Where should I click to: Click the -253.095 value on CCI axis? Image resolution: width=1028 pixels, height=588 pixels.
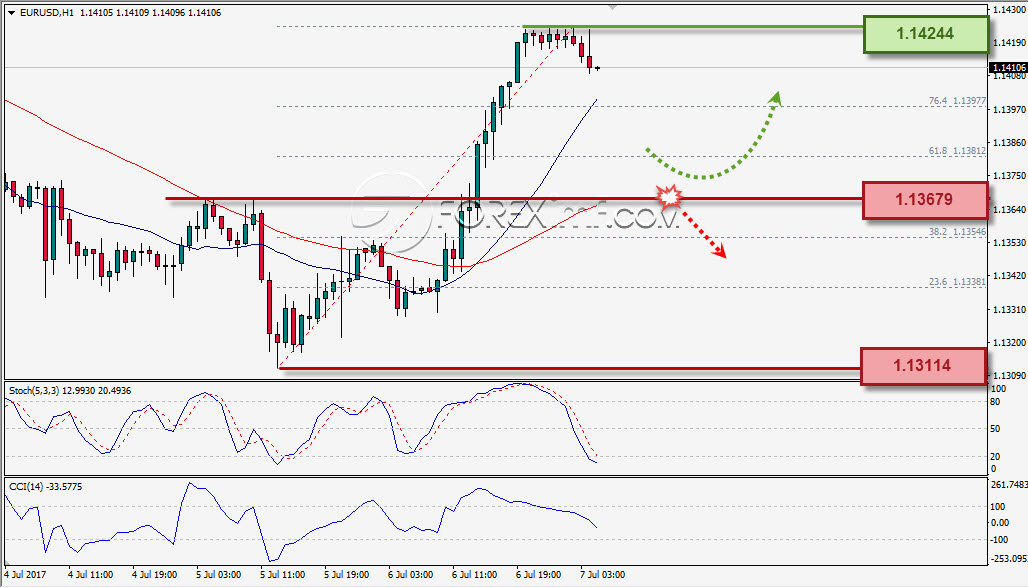[1009, 559]
